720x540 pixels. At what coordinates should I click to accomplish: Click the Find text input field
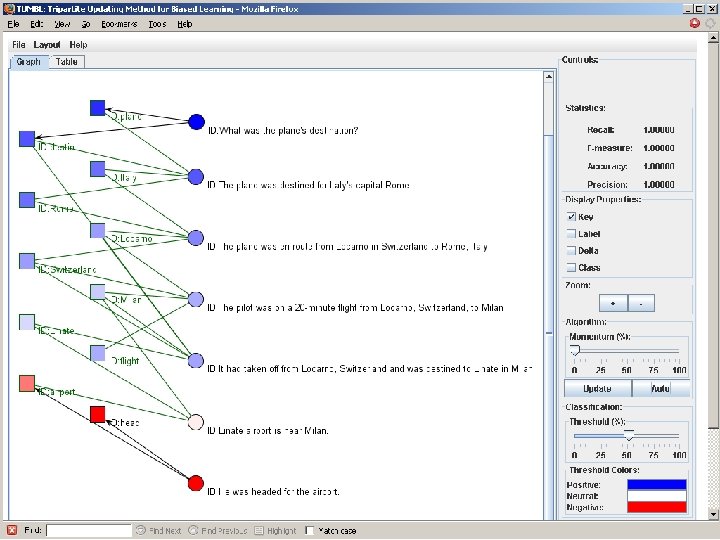[x=89, y=530]
